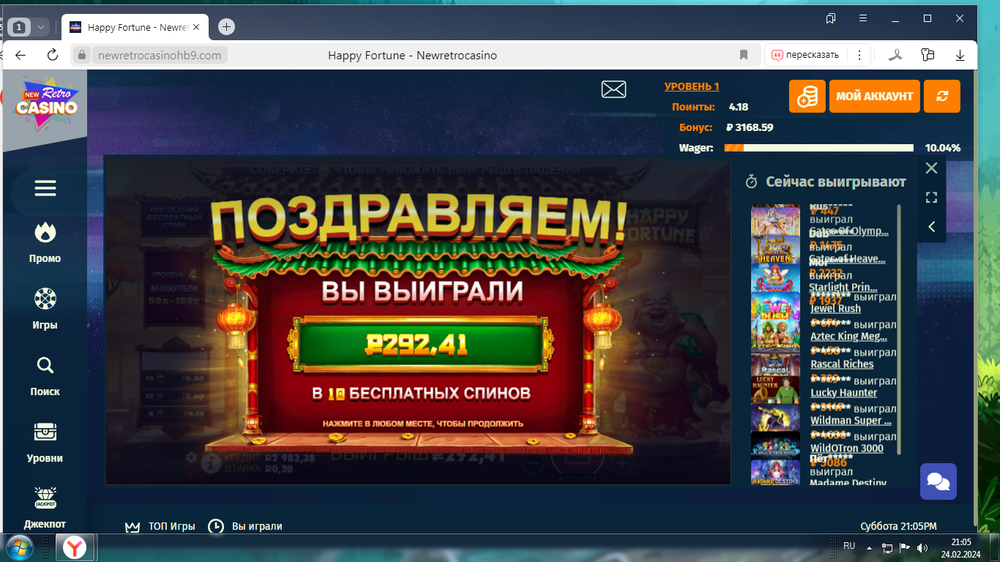This screenshot has height=562, width=1000.
Task: Click the МОЙ АККАУНТ button
Action: [x=874, y=96]
